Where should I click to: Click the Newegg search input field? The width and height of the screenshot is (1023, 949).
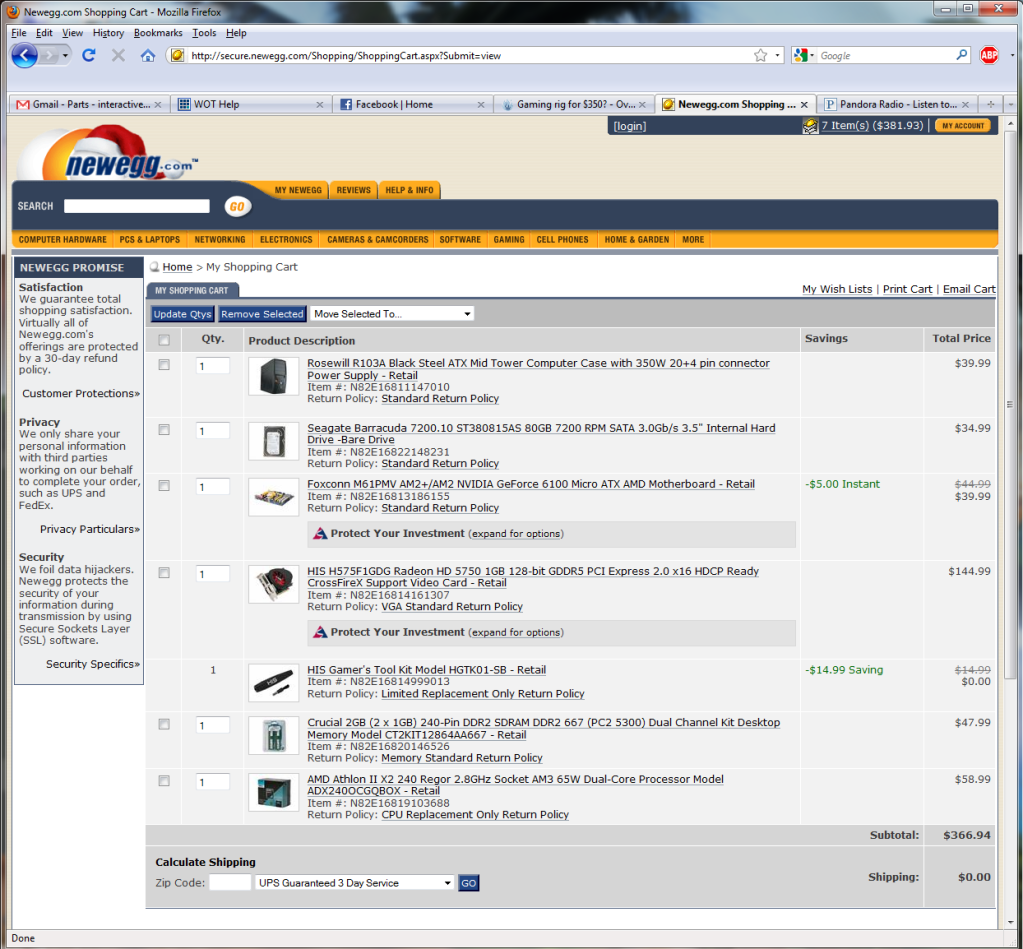(137, 206)
